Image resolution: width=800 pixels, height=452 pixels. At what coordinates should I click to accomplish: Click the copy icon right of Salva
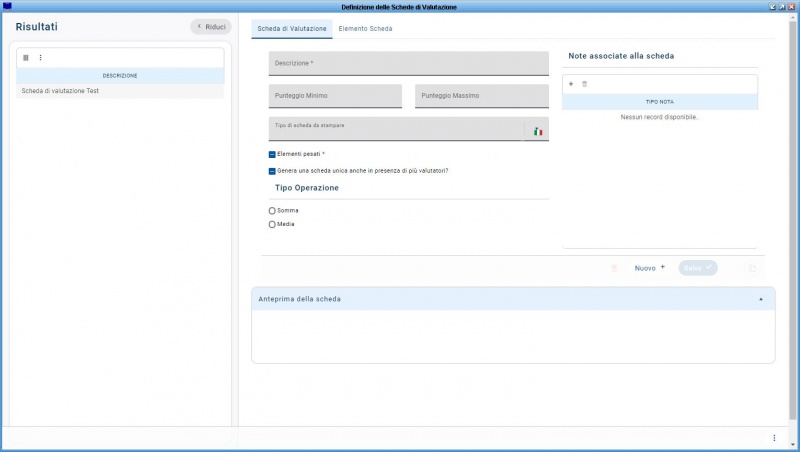(x=752, y=268)
